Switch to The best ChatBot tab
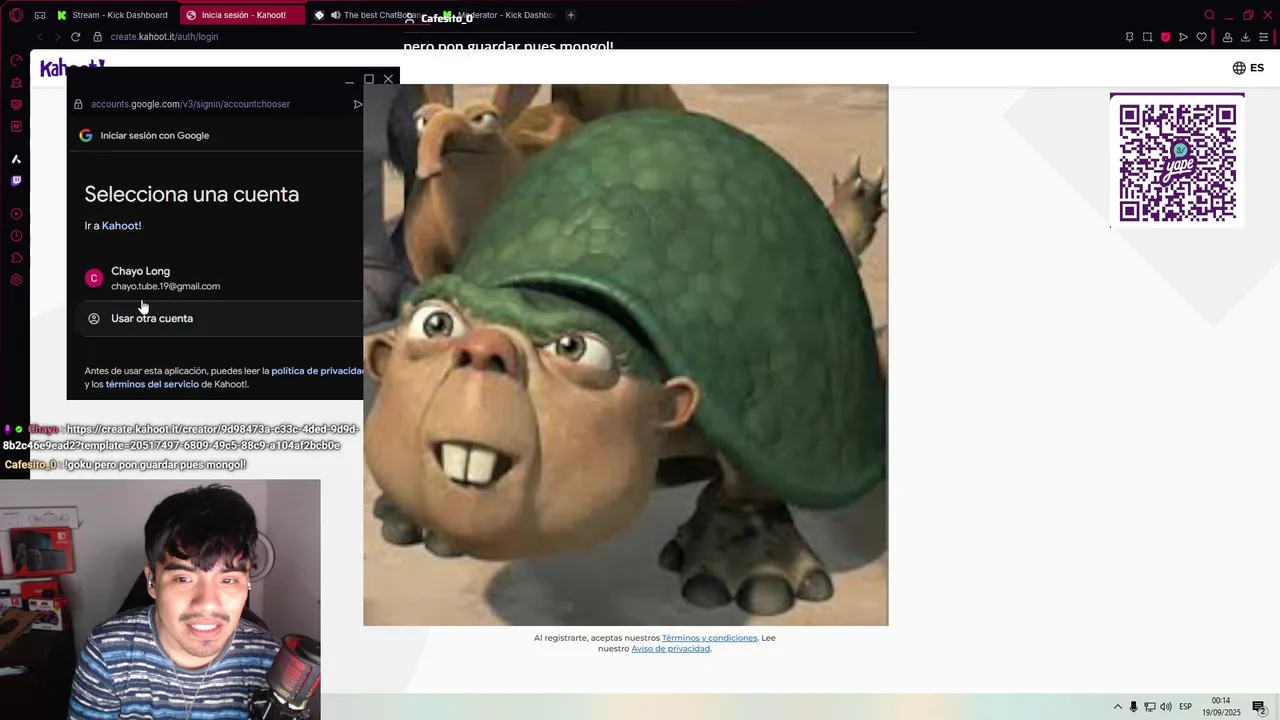The height and width of the screenshot is (720, 1280). [370, 15]
